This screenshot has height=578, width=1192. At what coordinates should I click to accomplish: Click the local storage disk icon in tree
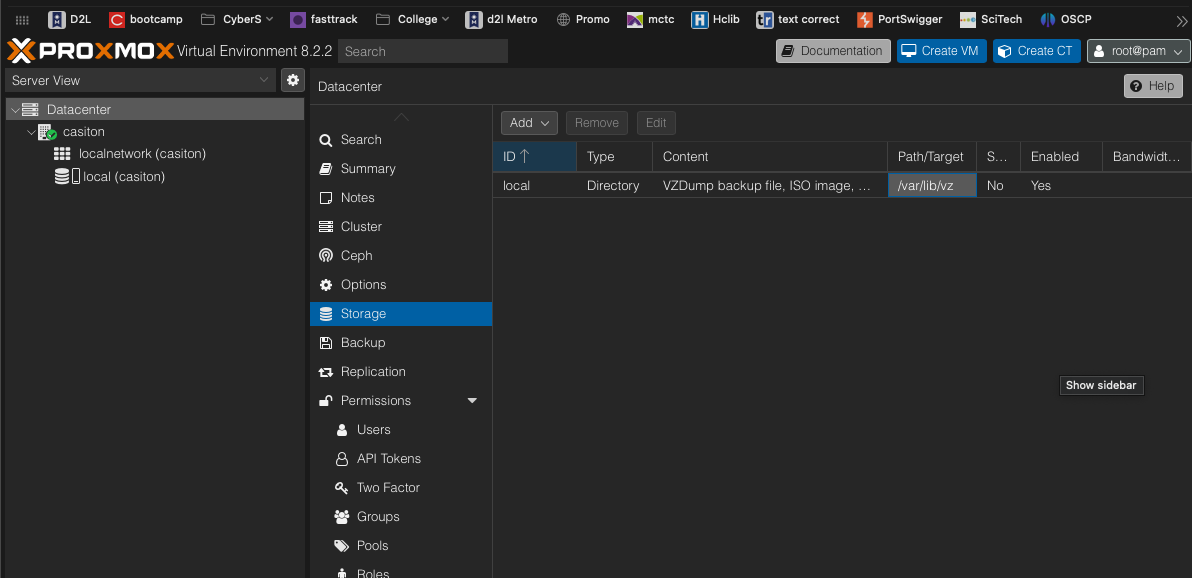(64, 177)
